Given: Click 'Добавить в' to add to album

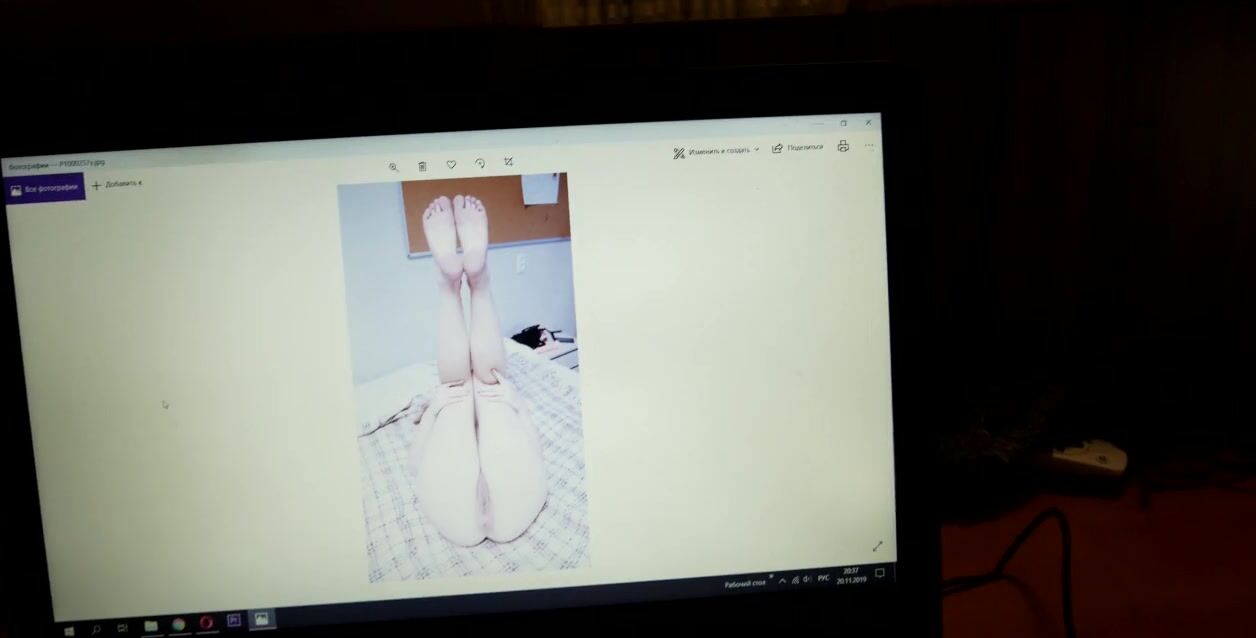Looking at the screenshot, I should [x=118, y=184].
